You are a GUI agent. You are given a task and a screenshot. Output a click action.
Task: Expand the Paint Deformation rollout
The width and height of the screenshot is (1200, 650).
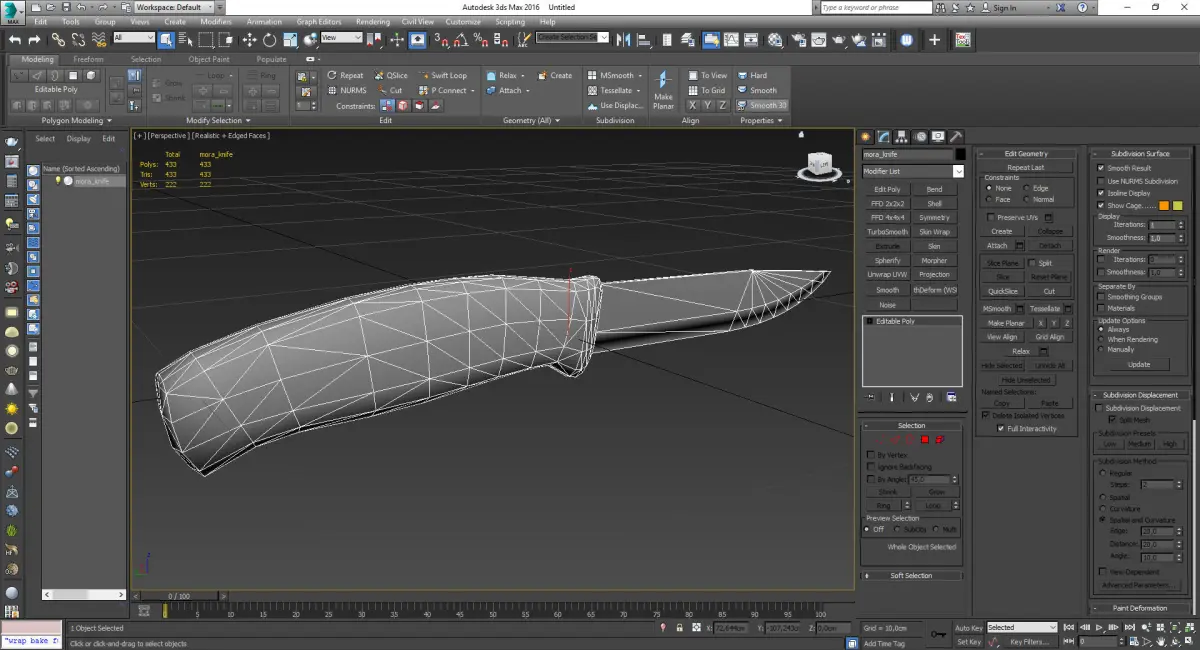[x=1141, y=608]
